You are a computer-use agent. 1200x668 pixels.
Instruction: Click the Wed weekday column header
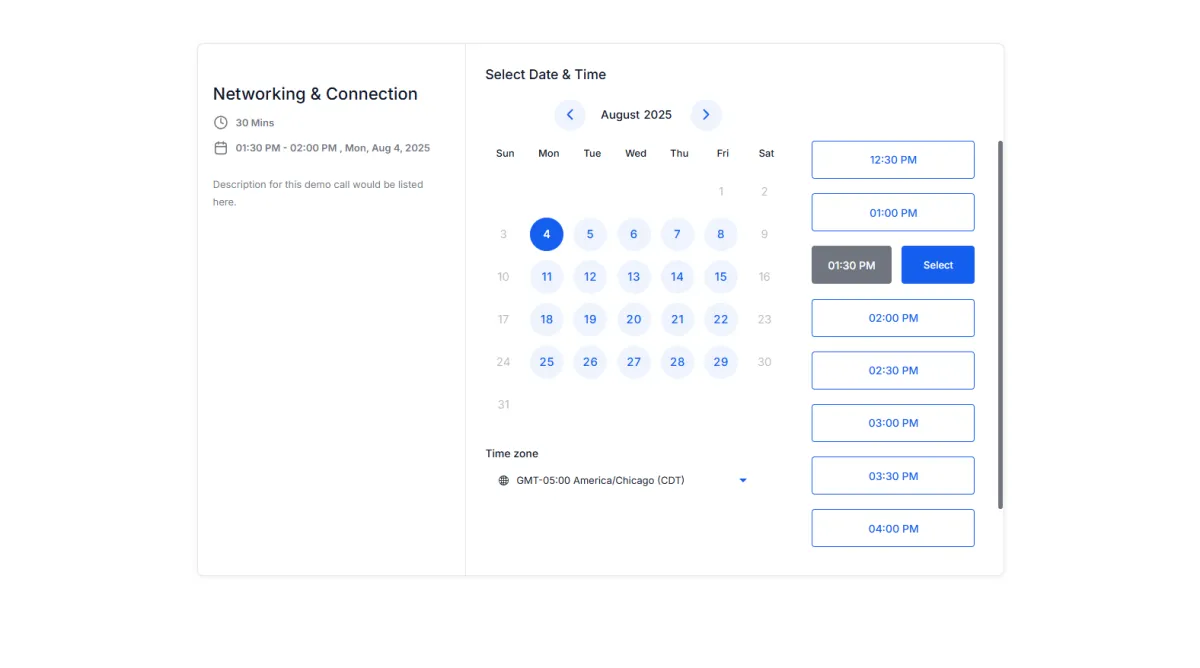click(636, 154)
